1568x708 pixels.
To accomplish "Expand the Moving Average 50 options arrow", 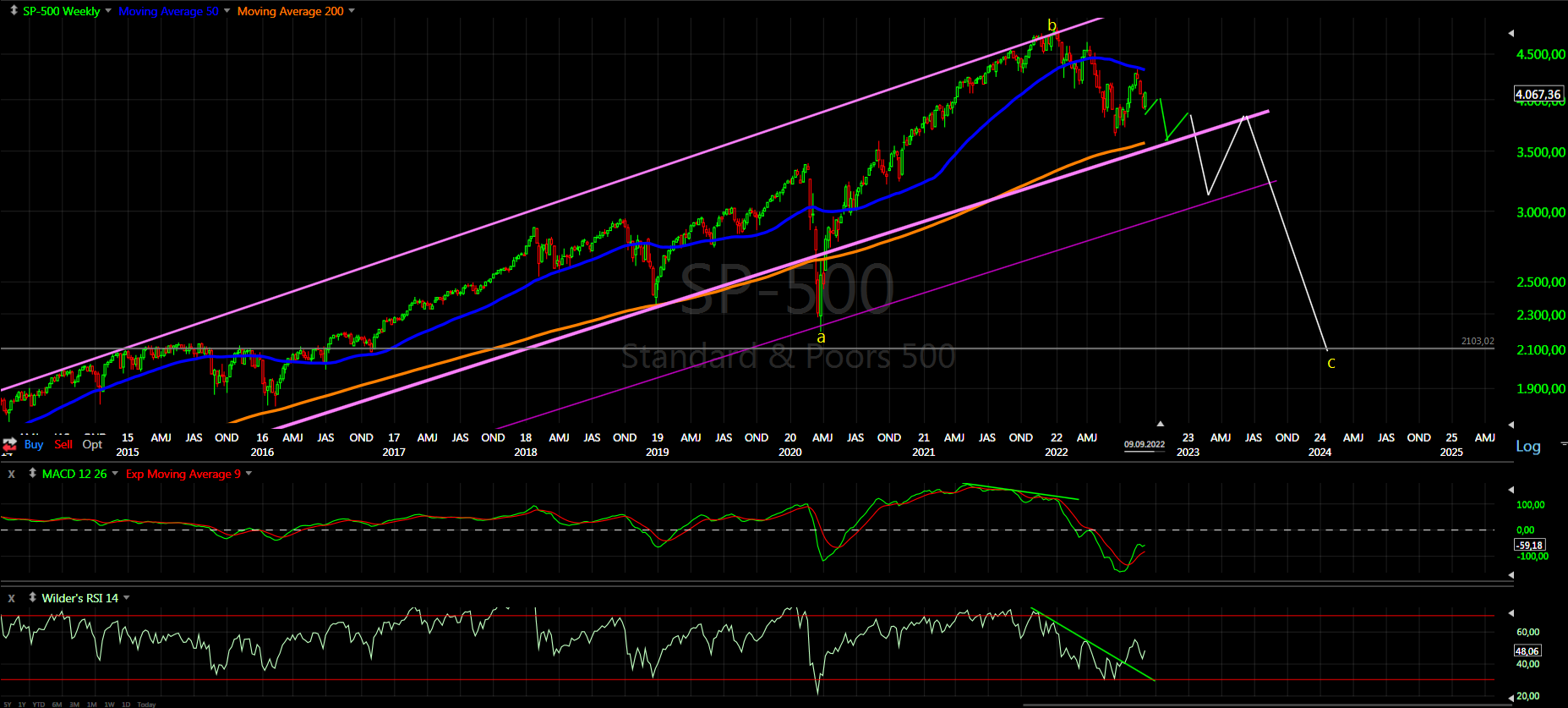I will point(227,11).
